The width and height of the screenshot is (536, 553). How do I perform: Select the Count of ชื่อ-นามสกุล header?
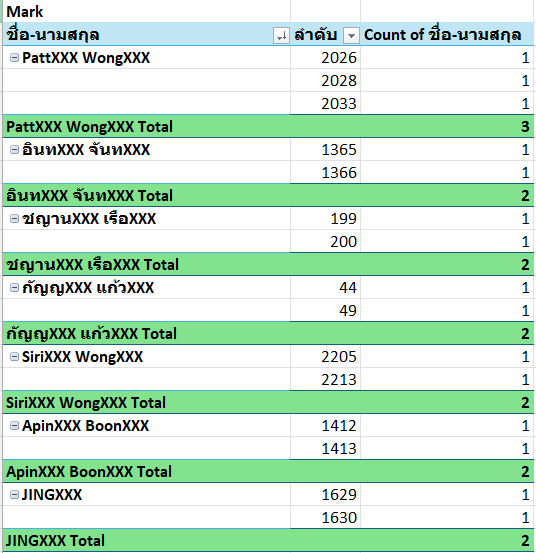pos(447,35)
